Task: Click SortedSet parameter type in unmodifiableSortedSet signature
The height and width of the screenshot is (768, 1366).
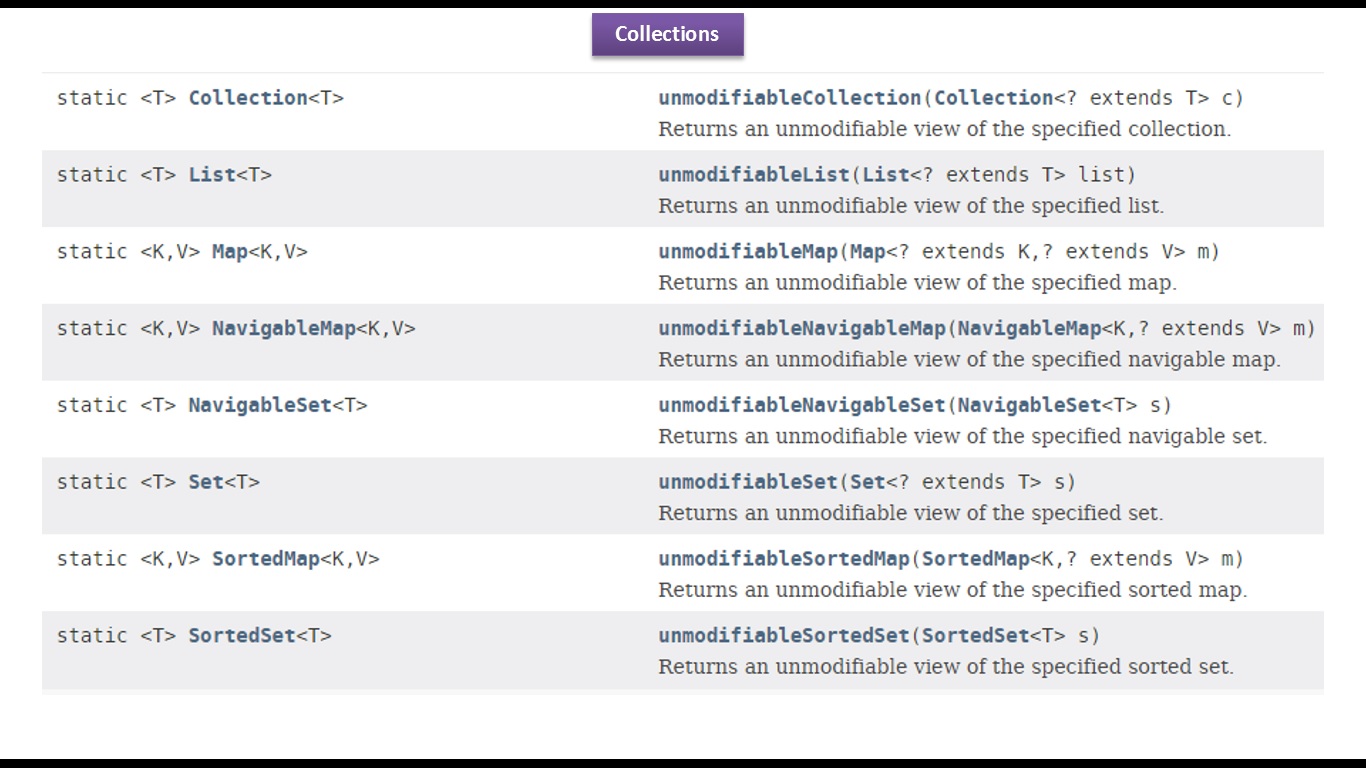Action: tap(975, 636)
